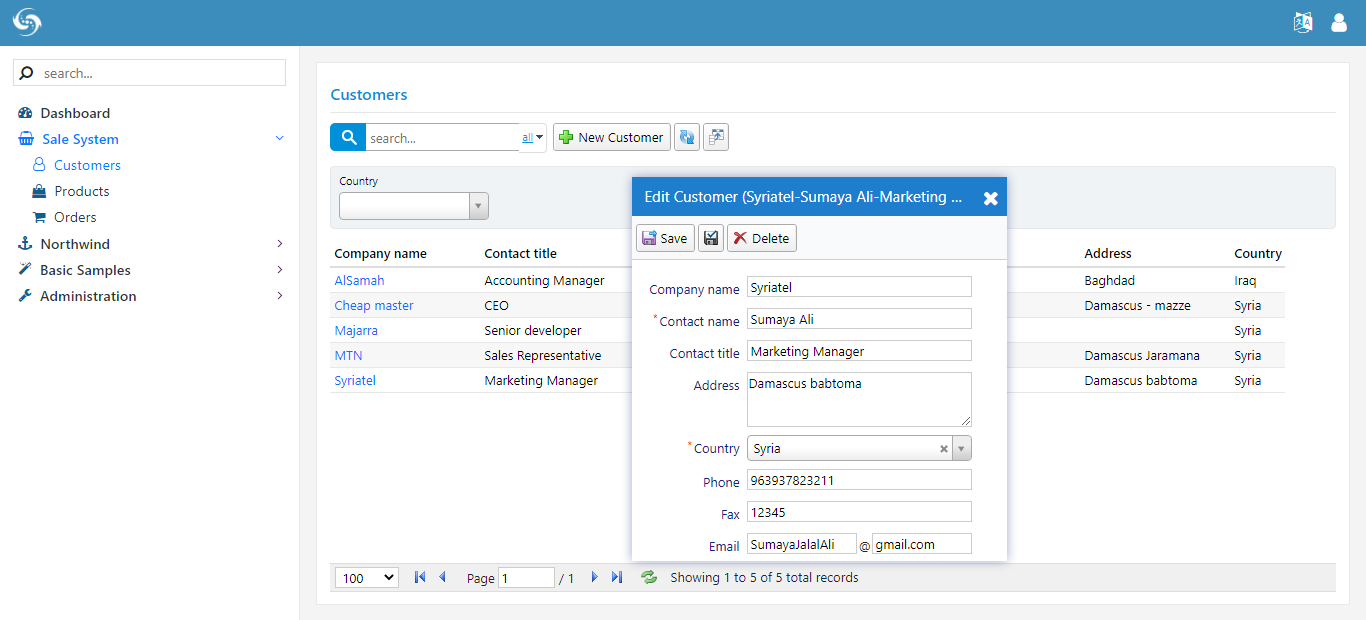Viewport: 1366px width, 620px height.
Task: Sort by Address column header
Action: (1108, 254)
